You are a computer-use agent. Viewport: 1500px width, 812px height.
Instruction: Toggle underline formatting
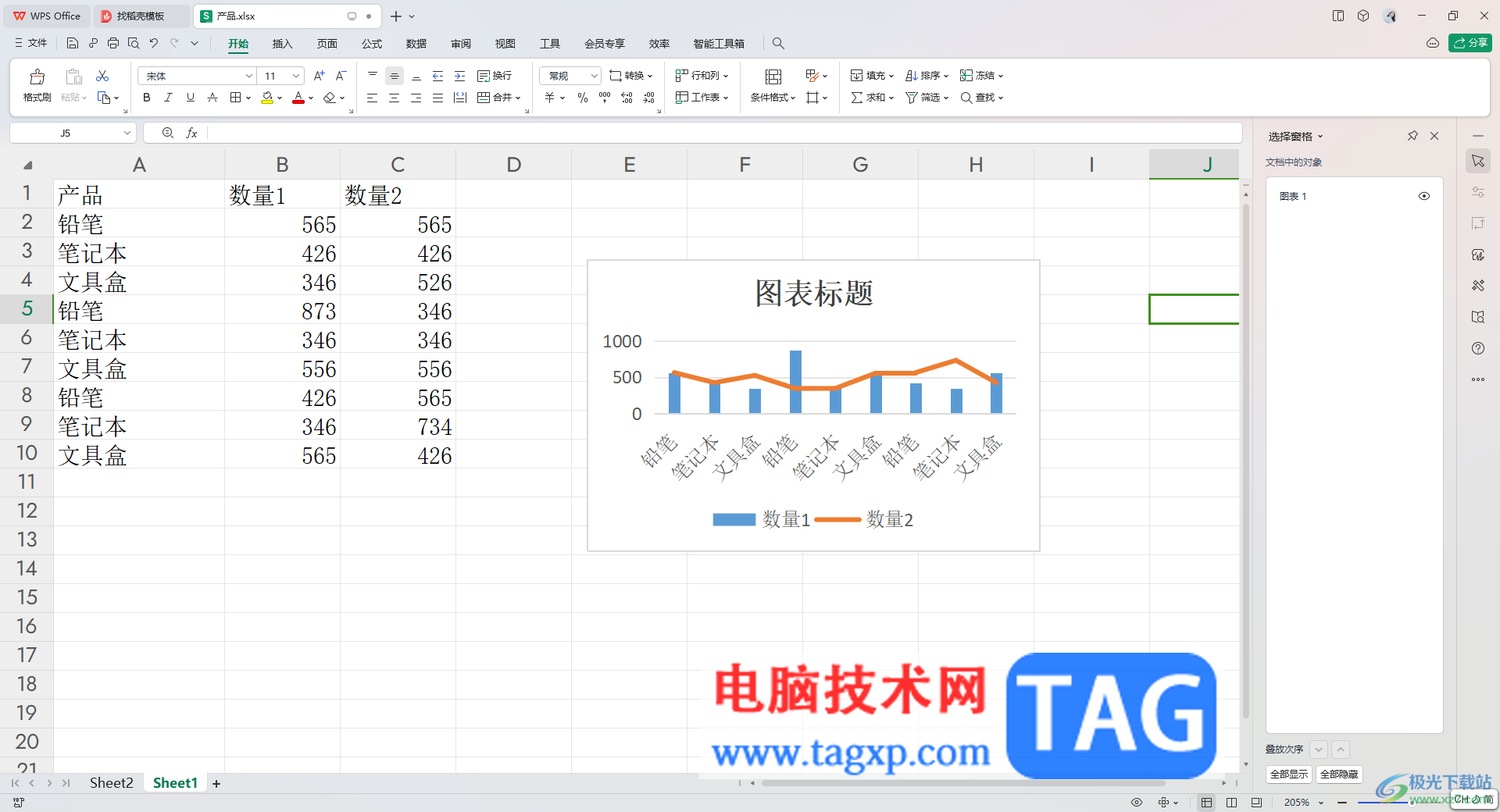tap(191, 98)
